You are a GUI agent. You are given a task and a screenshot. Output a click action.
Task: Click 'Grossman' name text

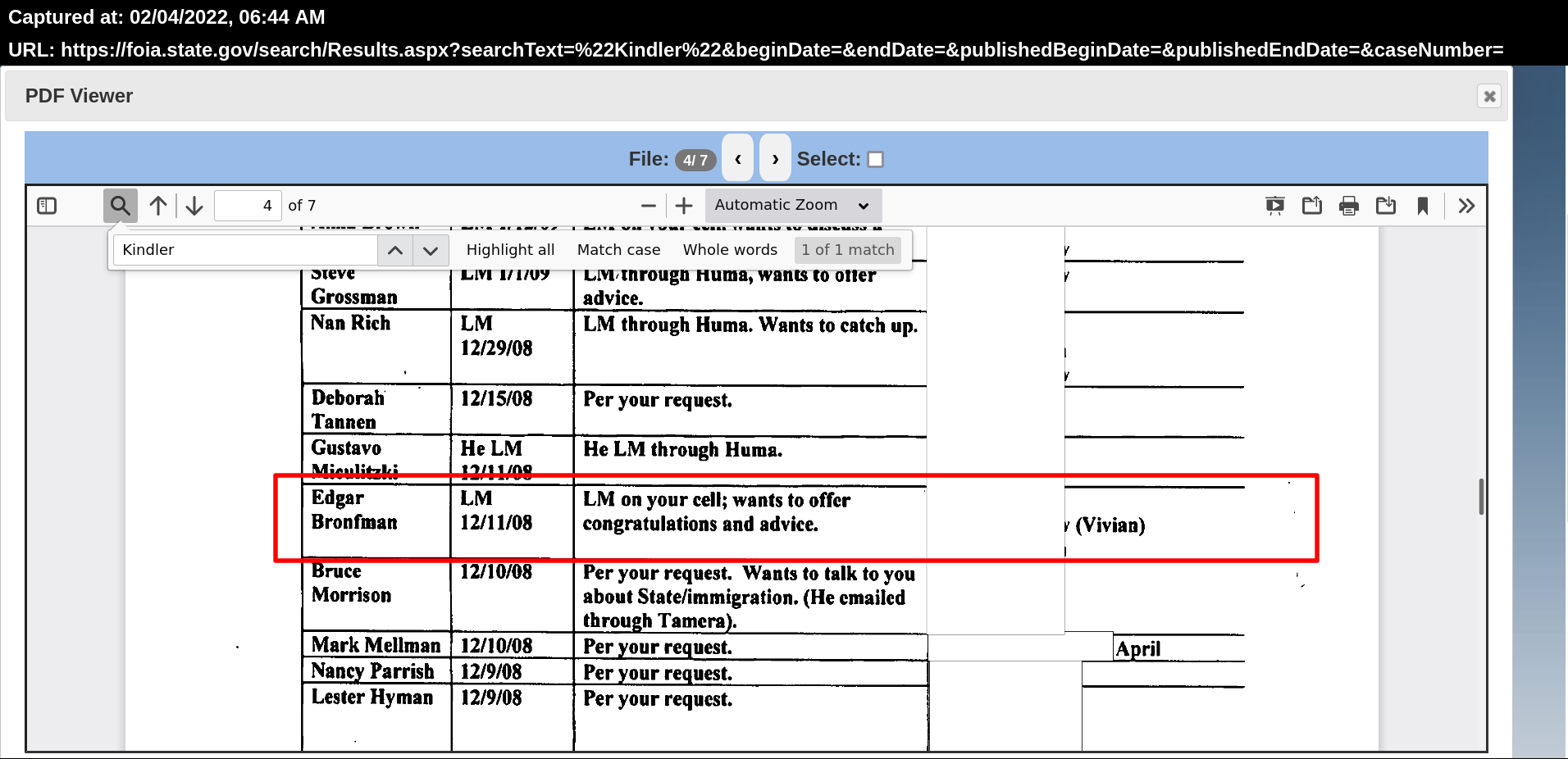click(x=354, y=297)
